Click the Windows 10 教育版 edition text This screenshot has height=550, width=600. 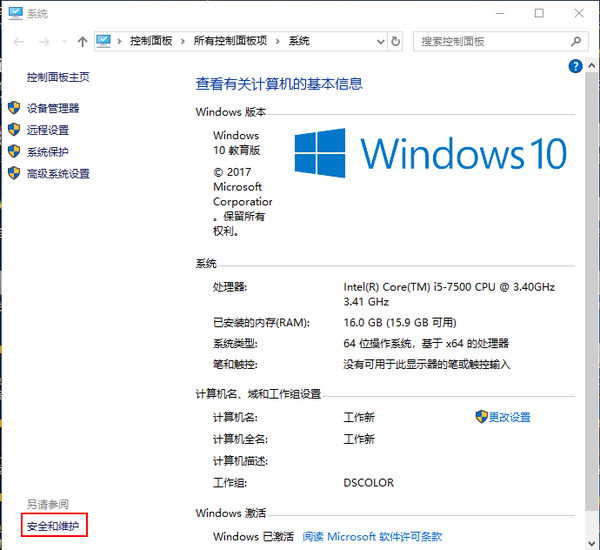click(236, 143)
